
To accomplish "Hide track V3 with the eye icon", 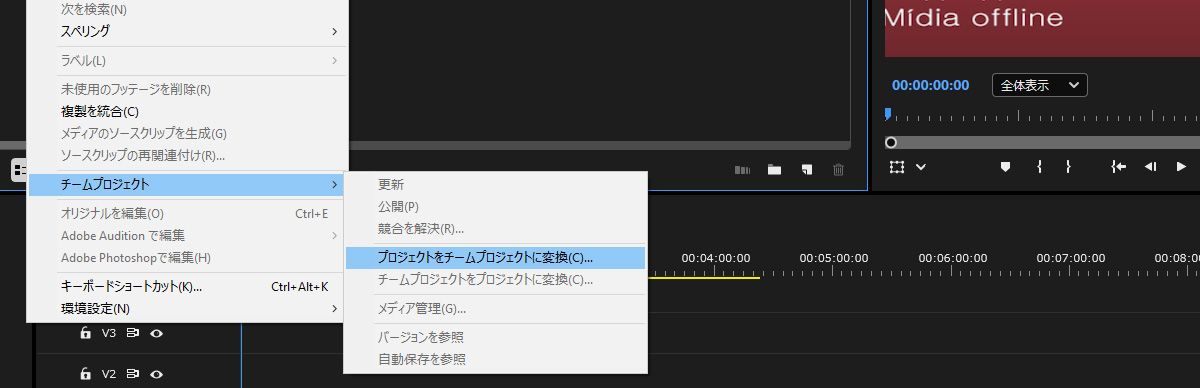I will click(x=156, y=334).
